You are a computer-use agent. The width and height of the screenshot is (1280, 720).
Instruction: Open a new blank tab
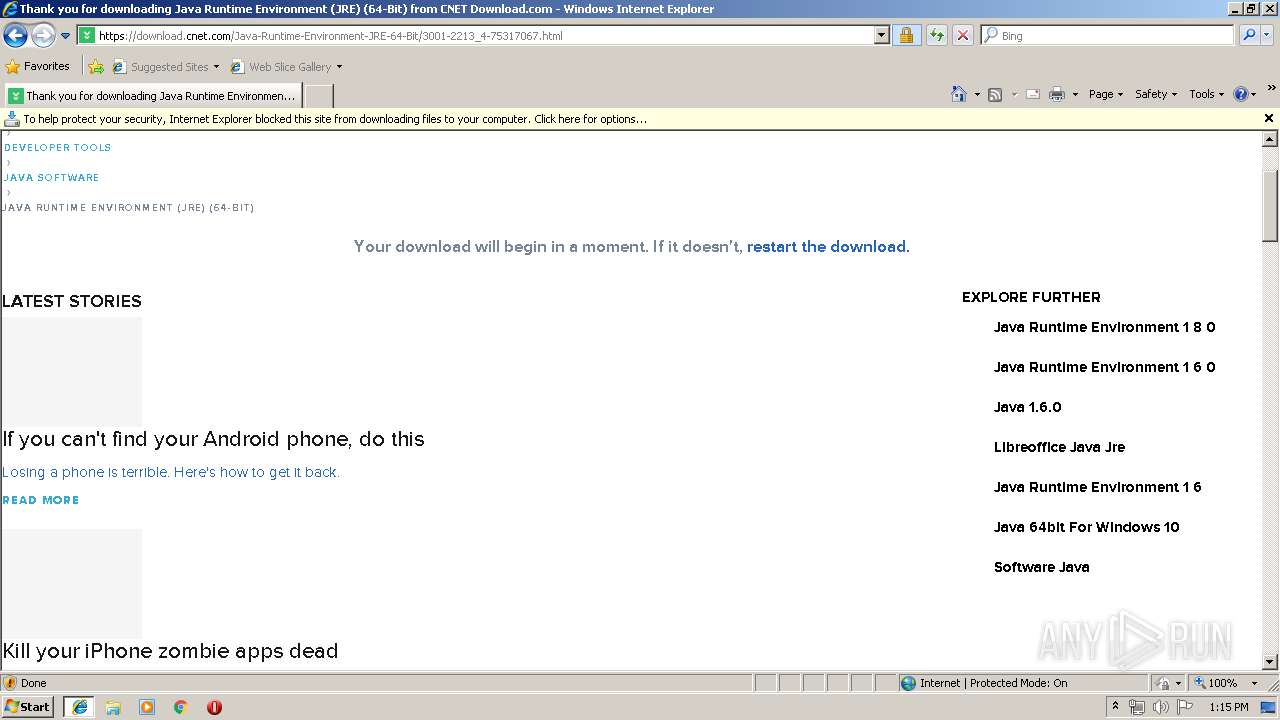pos(318,96)
